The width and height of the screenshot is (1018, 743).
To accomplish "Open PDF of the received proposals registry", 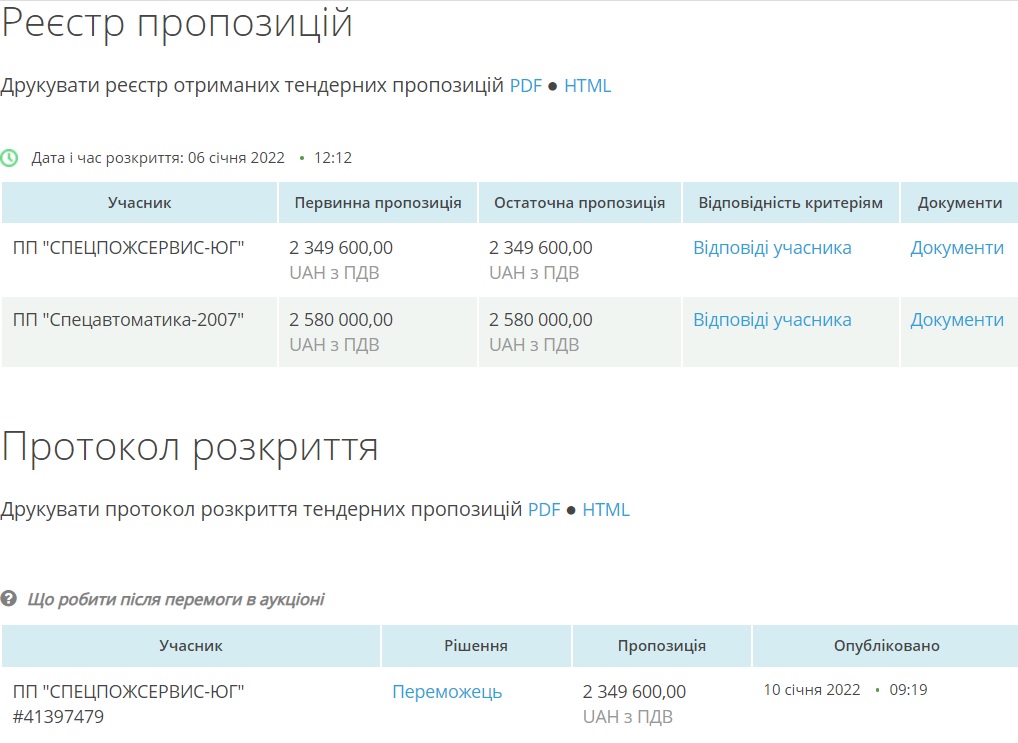I will (x=525, y=86).
